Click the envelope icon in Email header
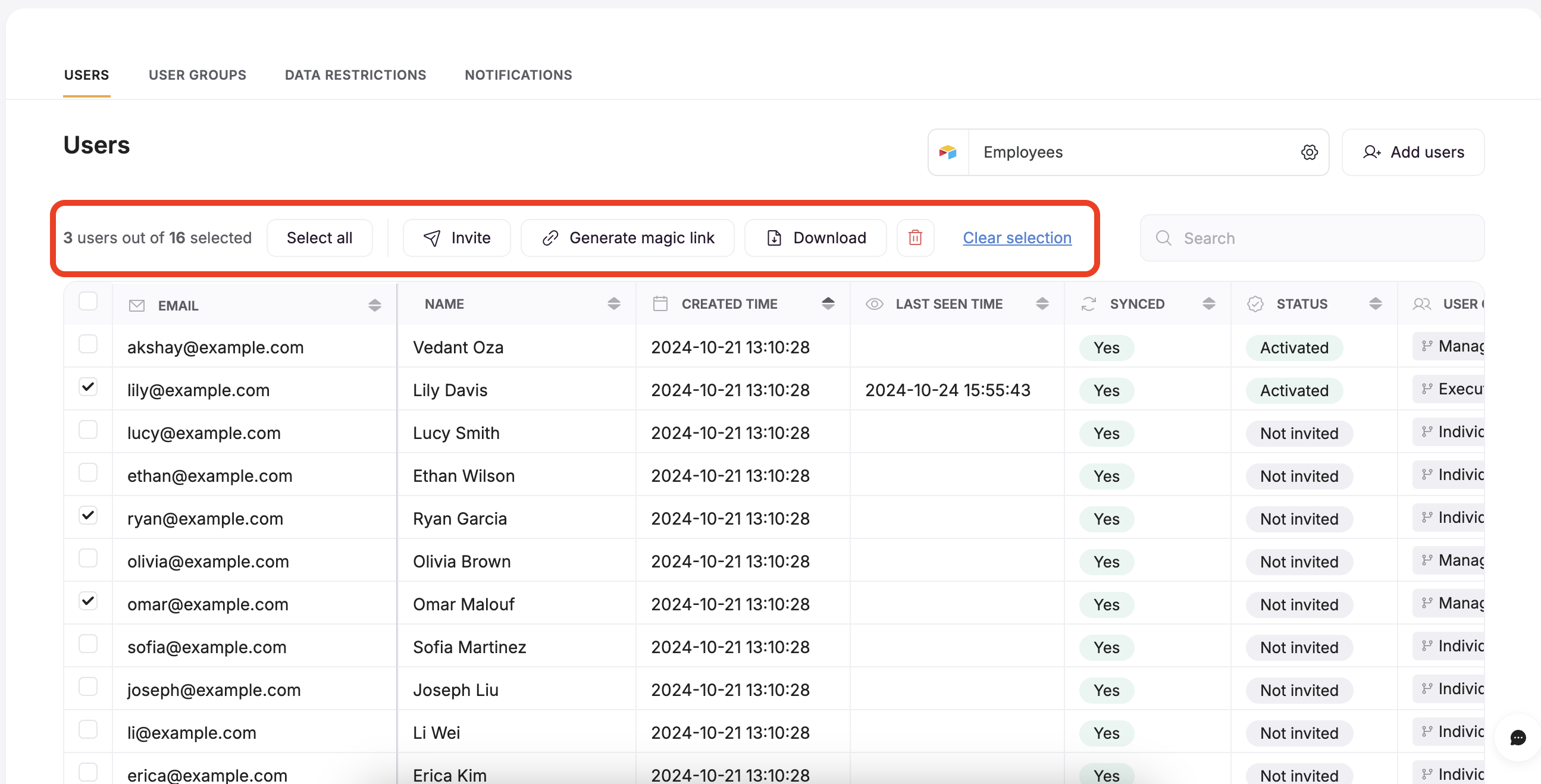Viewport: 1541px width, 784px height. 136,306
